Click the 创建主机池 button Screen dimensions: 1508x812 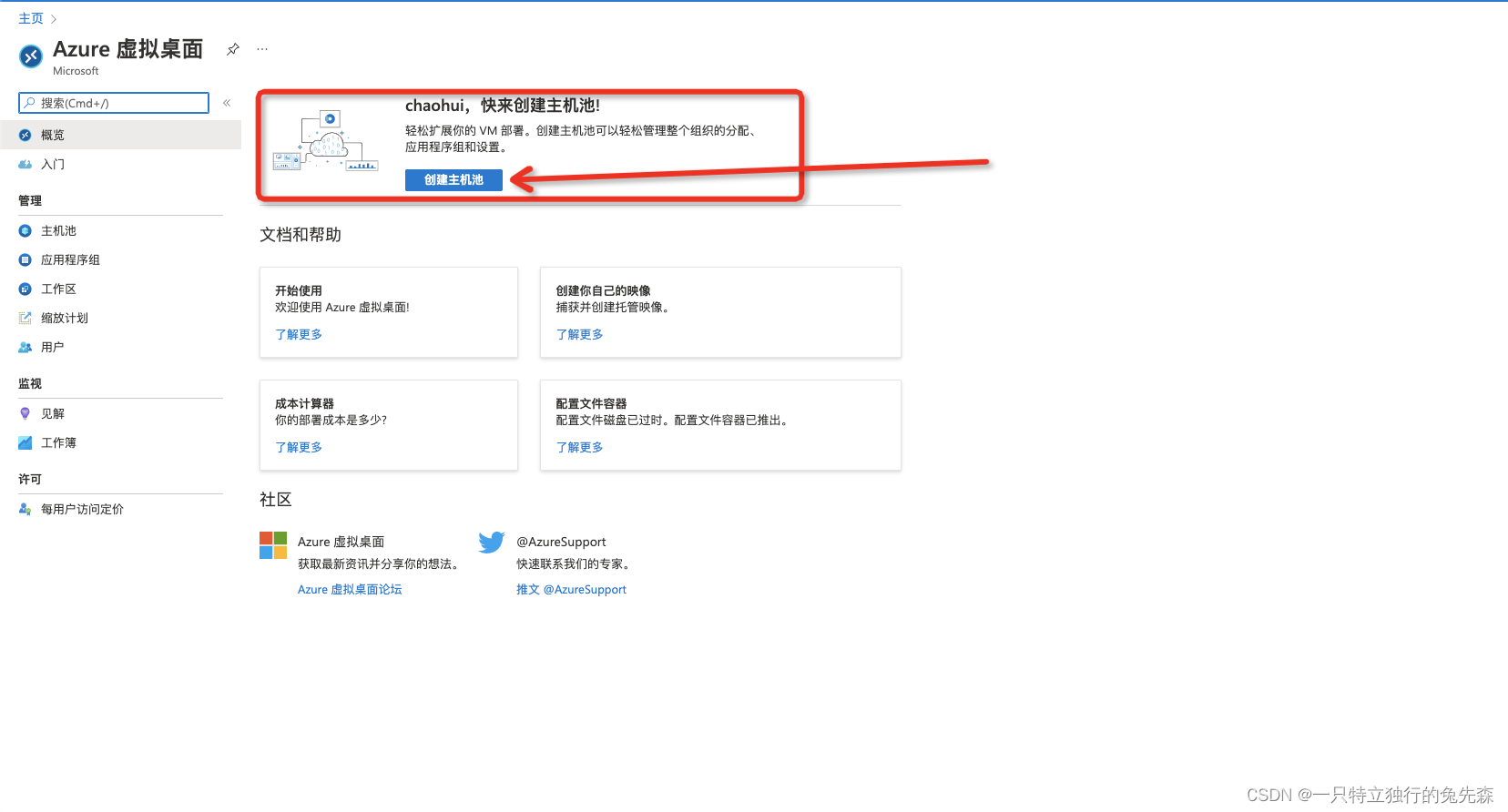click(453, 180)
